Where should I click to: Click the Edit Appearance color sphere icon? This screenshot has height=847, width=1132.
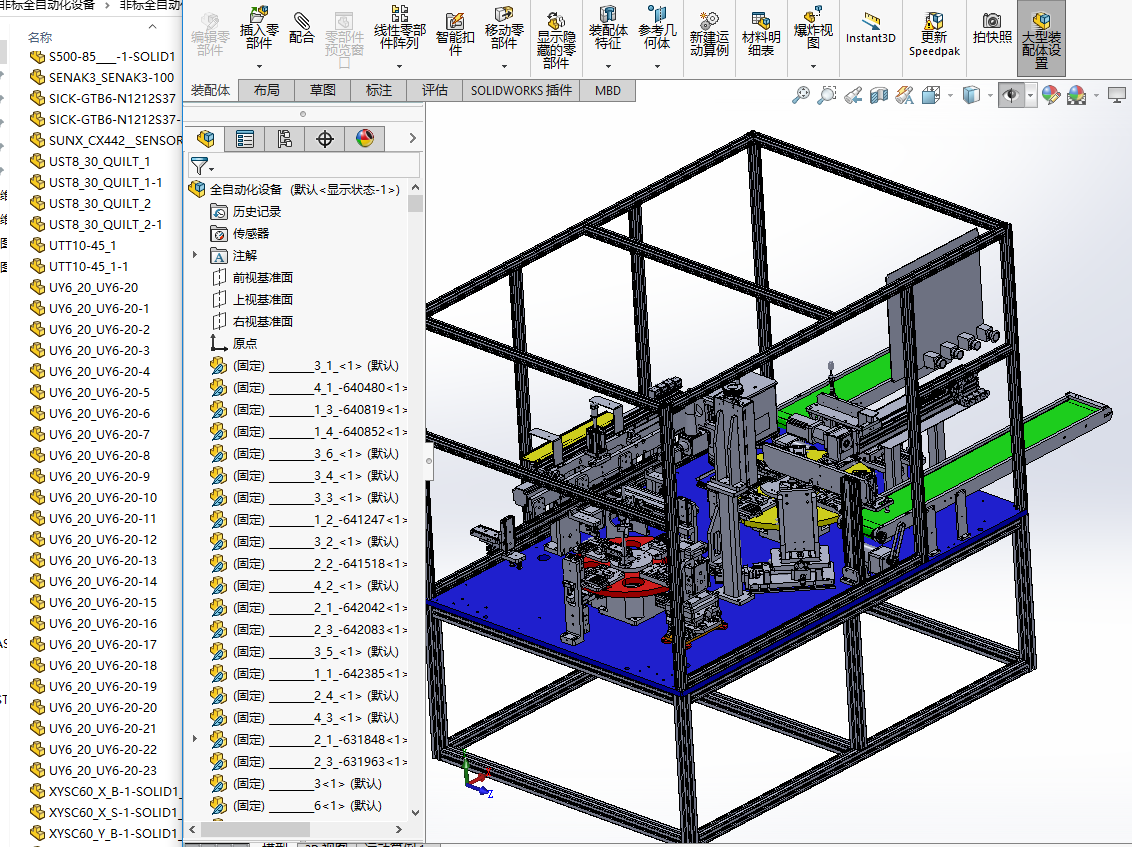point(1050,95)
